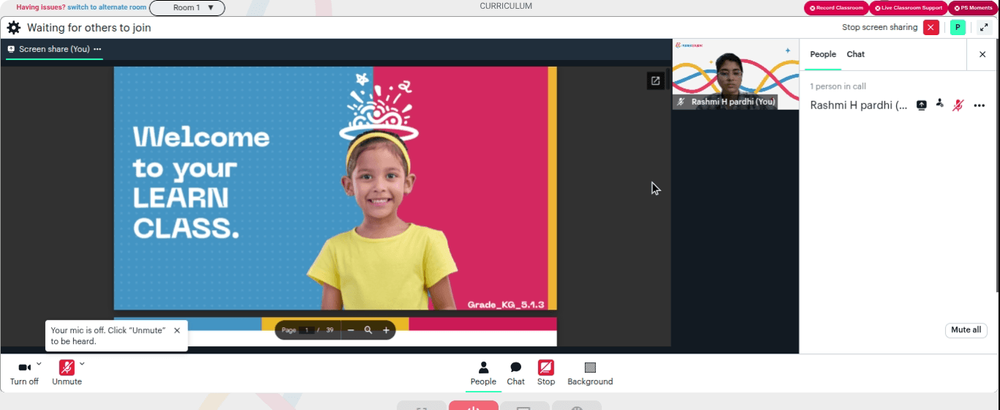Viewport: 1000px width, 410px height.
Task: Click the Screen share (You) tab label
Action: (54, 49)
